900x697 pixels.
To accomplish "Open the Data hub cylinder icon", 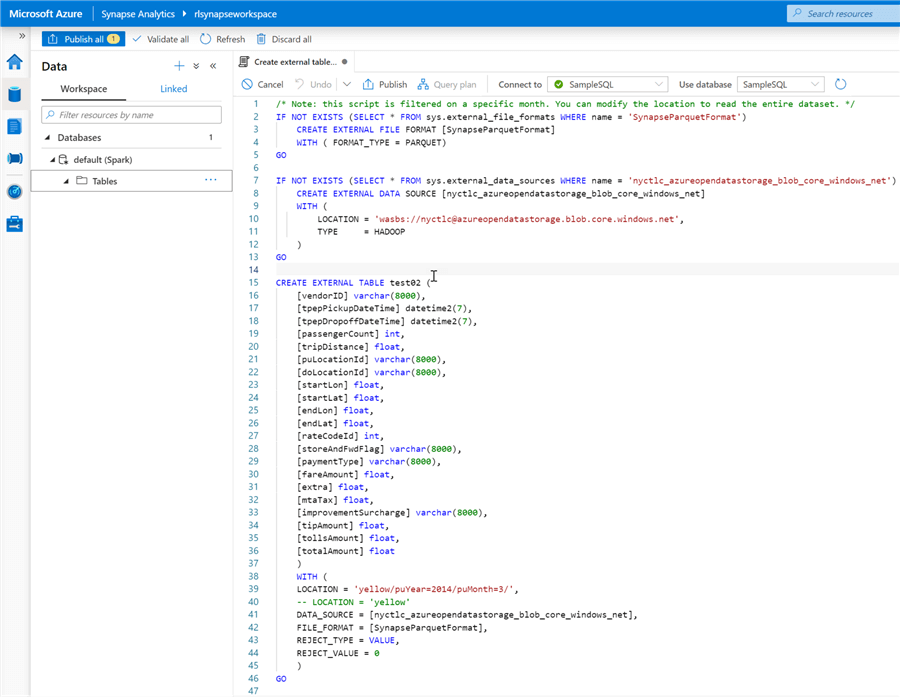I will pyautogui.click(x=15, y=94).
